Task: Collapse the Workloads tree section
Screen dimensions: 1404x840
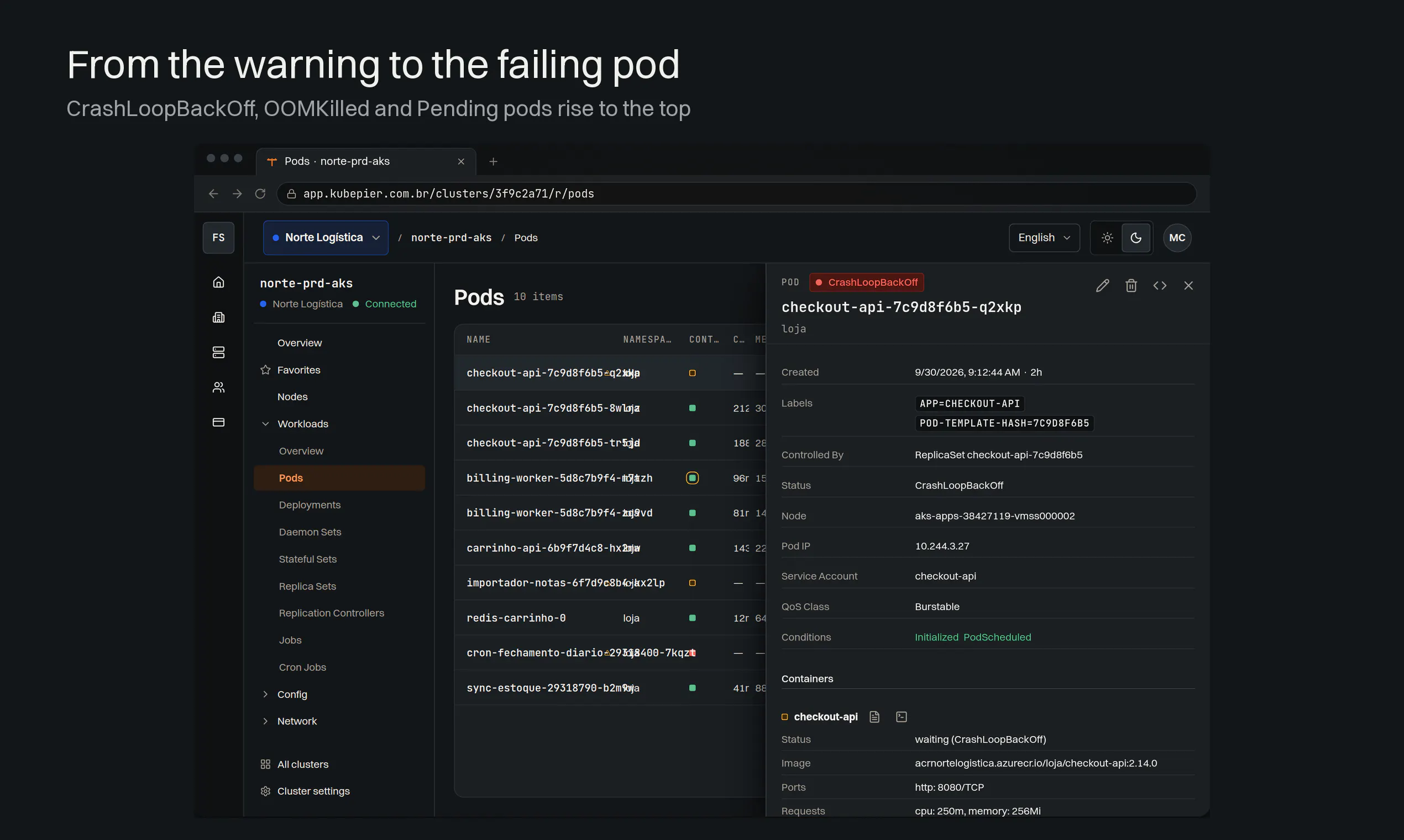Action: (x=265, y=424)
